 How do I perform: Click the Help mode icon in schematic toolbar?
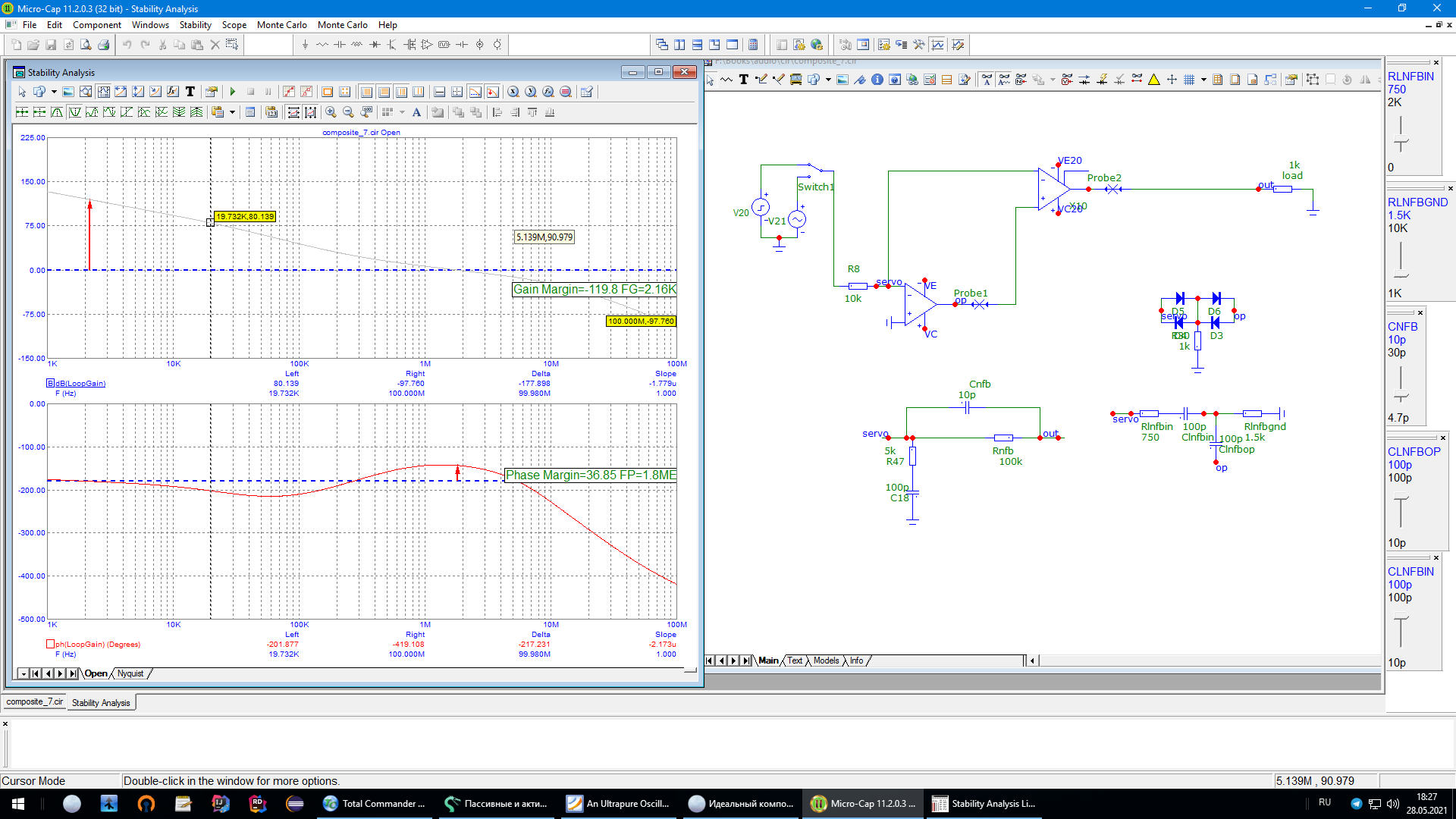pos(895,80)
